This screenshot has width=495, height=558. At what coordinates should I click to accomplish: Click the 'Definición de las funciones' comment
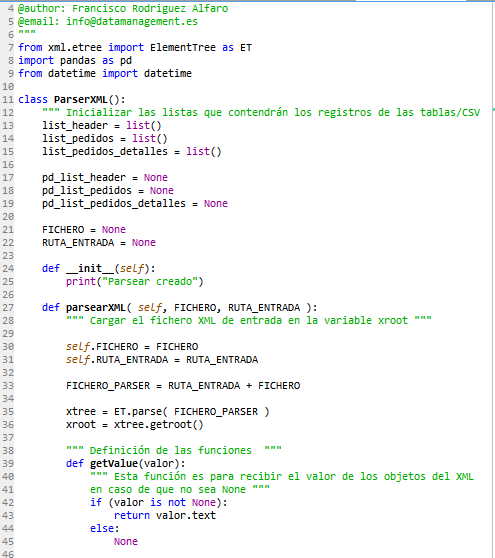(174, 451)
